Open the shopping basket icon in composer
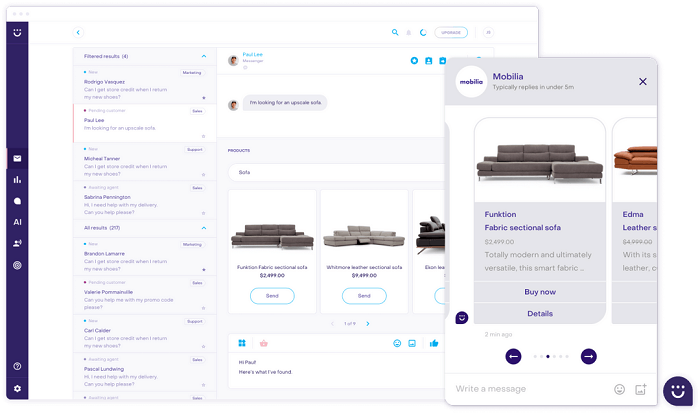Image resolution: width=700 pixels, height=418 pixels. [x=264, y=343]
